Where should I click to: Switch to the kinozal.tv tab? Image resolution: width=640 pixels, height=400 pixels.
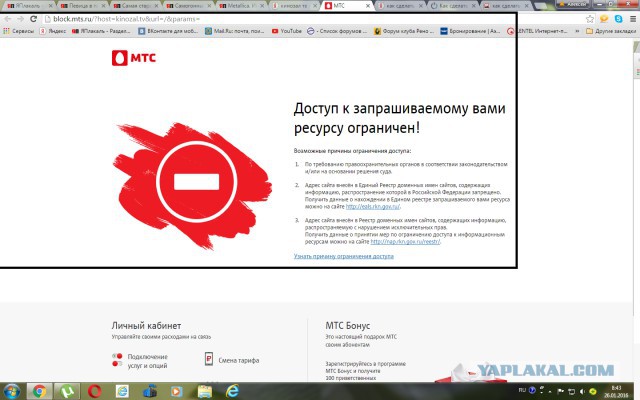[x=294, y=6]
